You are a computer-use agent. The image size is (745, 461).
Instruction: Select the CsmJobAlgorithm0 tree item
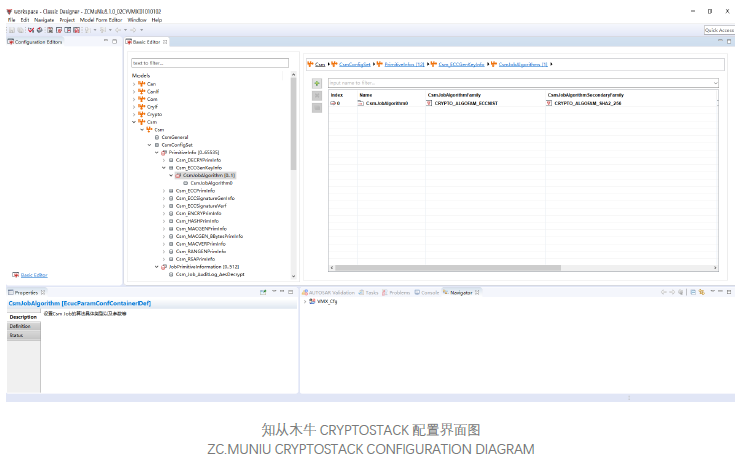(x=211, y=183)
